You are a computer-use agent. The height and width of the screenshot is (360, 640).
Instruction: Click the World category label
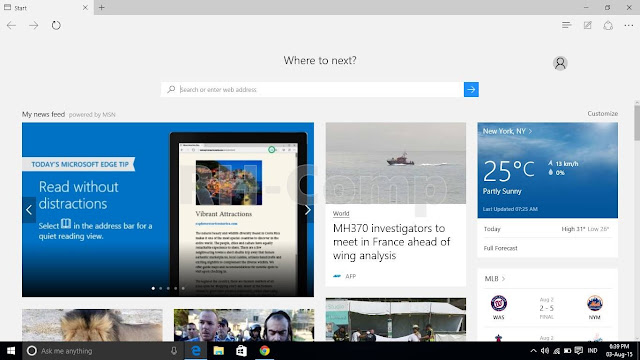pos(341,213)
